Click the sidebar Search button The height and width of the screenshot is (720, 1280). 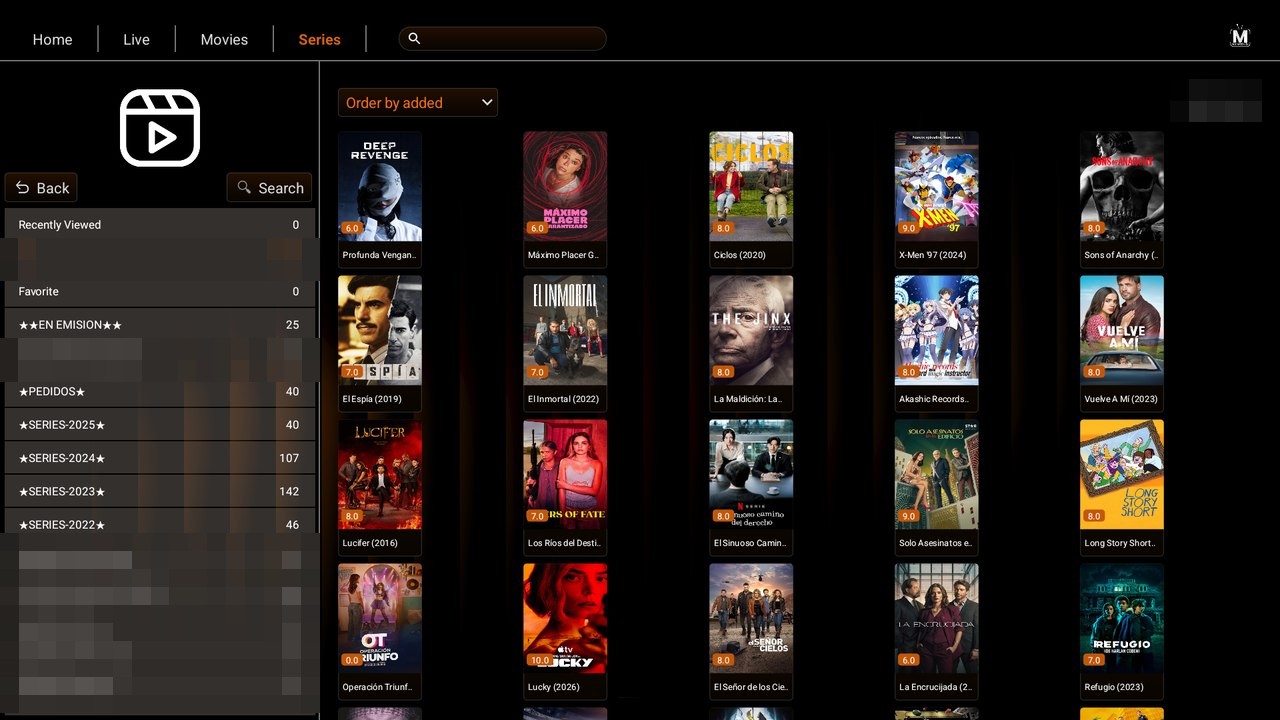(269, 188)
